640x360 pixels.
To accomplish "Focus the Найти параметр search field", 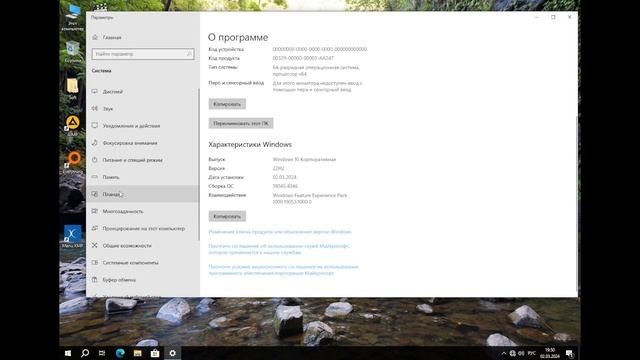I will click(x=143, y=54).
